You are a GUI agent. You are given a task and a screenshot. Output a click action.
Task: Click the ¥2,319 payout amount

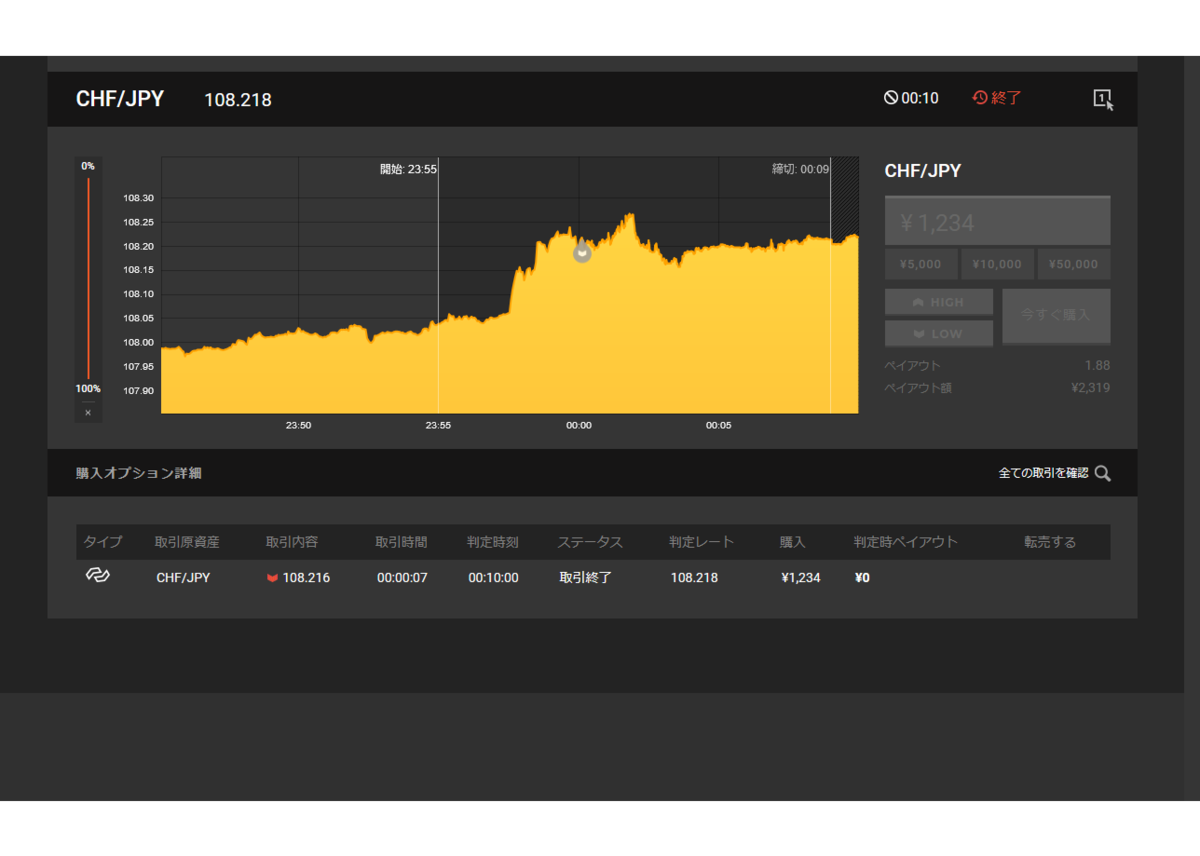click(x=1090, y=387)
